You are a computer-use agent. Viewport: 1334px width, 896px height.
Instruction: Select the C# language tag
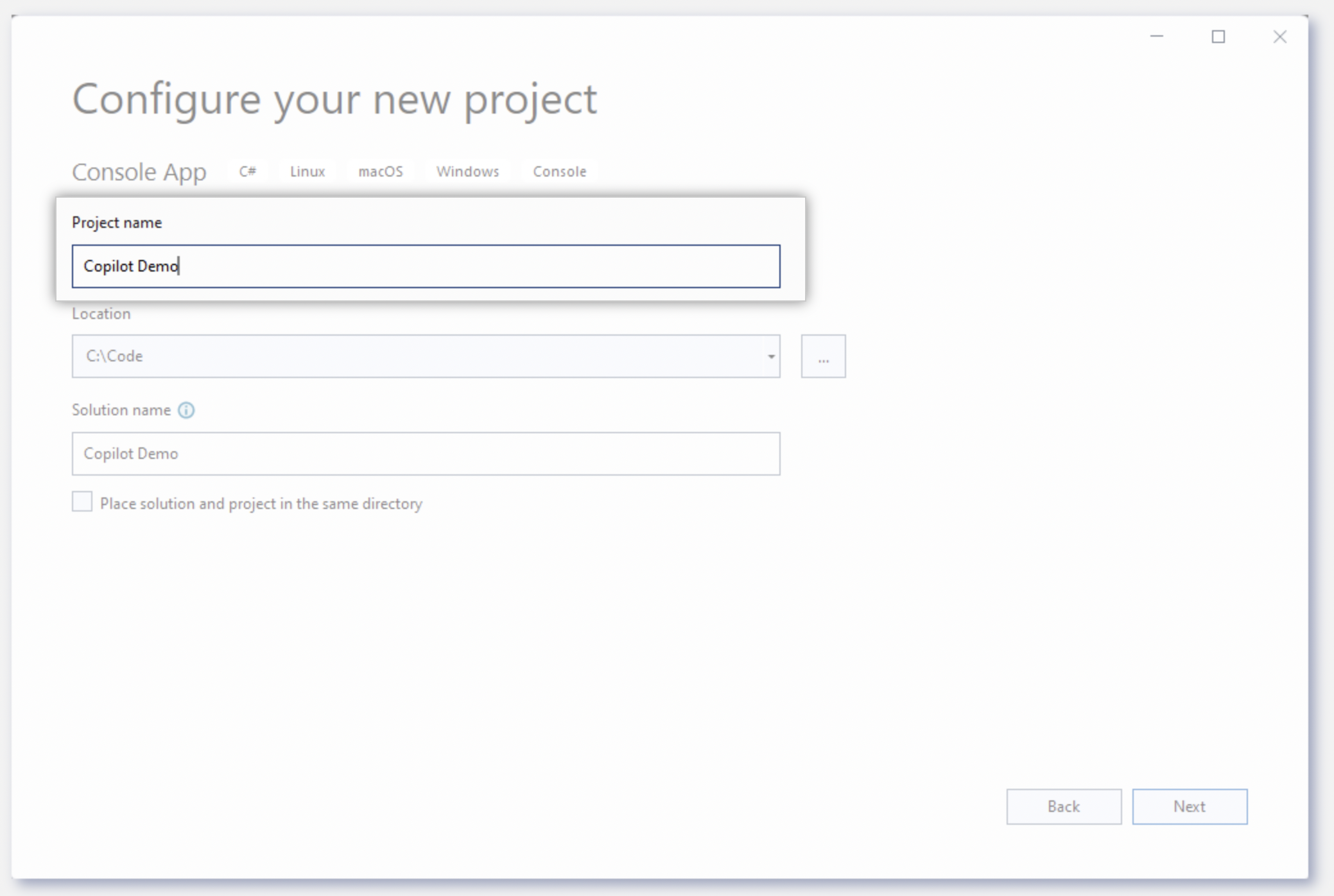coord(247,171)
